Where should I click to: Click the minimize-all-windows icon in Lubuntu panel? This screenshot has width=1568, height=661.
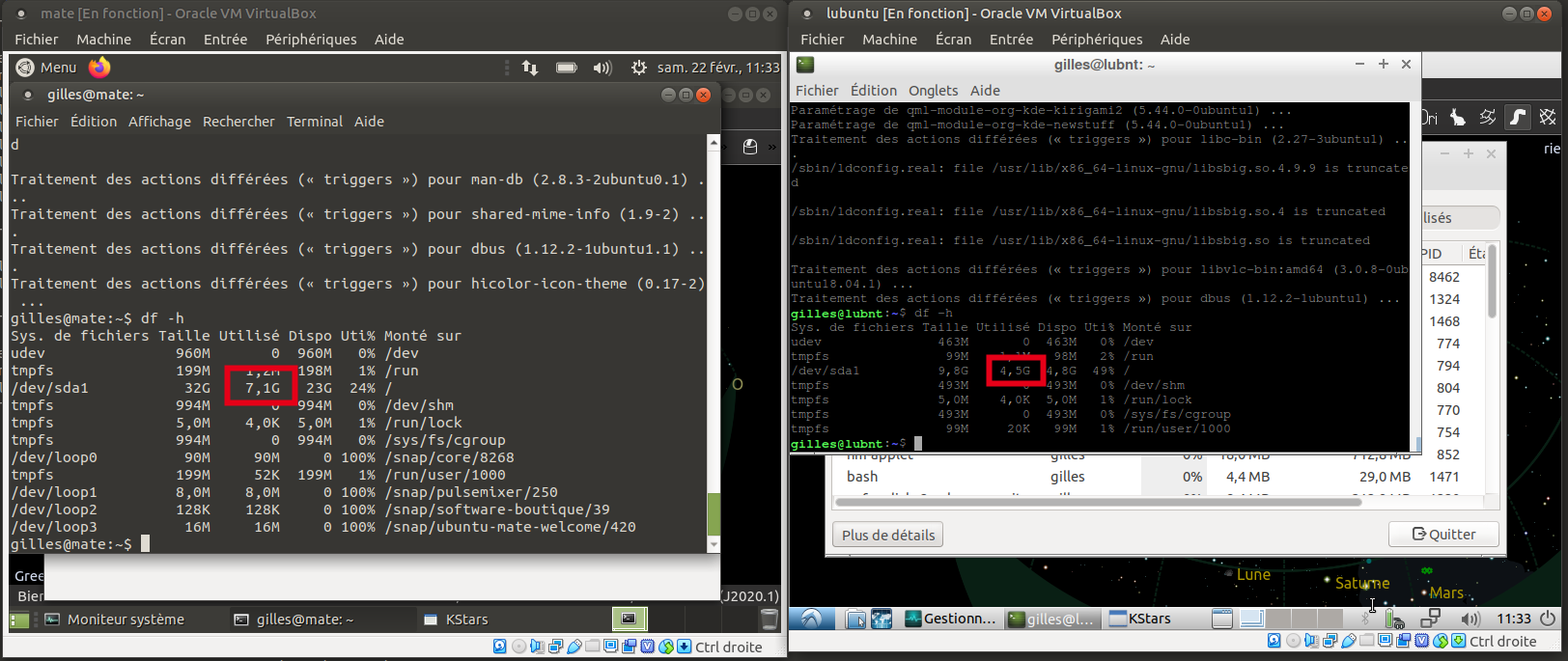click(1222, 620)
